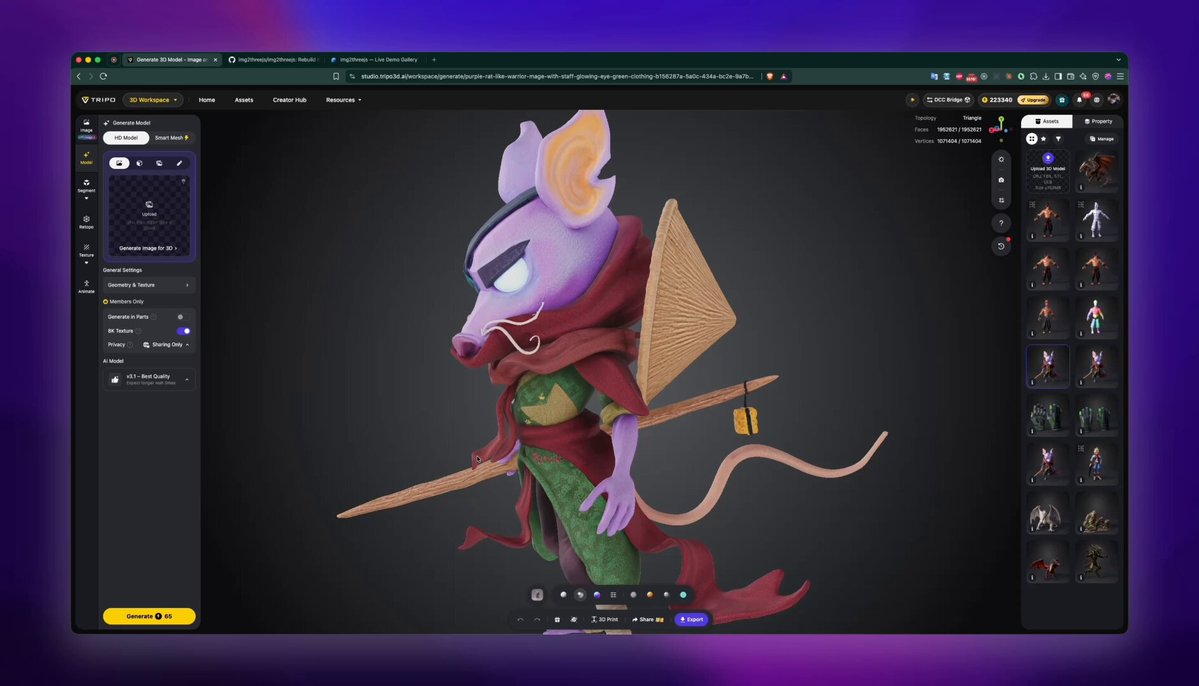The height and width of the screenshot is (686, 1199).
Task: Switch to the Property tab
Action: [x=1098, y=121]
